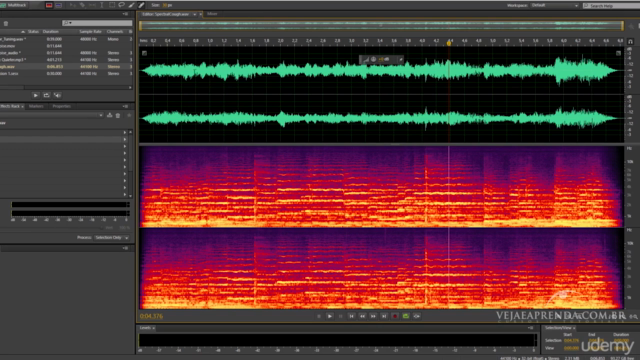
Task: Toggle the Spectral Pitch Display button
Action: point(58,5)
